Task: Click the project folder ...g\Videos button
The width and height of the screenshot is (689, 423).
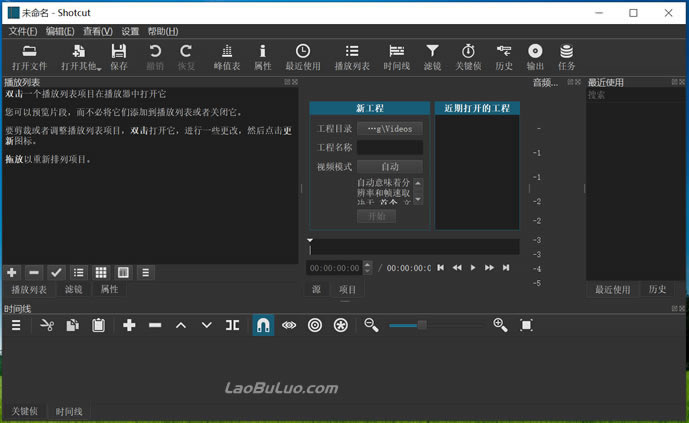Action: coord(390,129)
